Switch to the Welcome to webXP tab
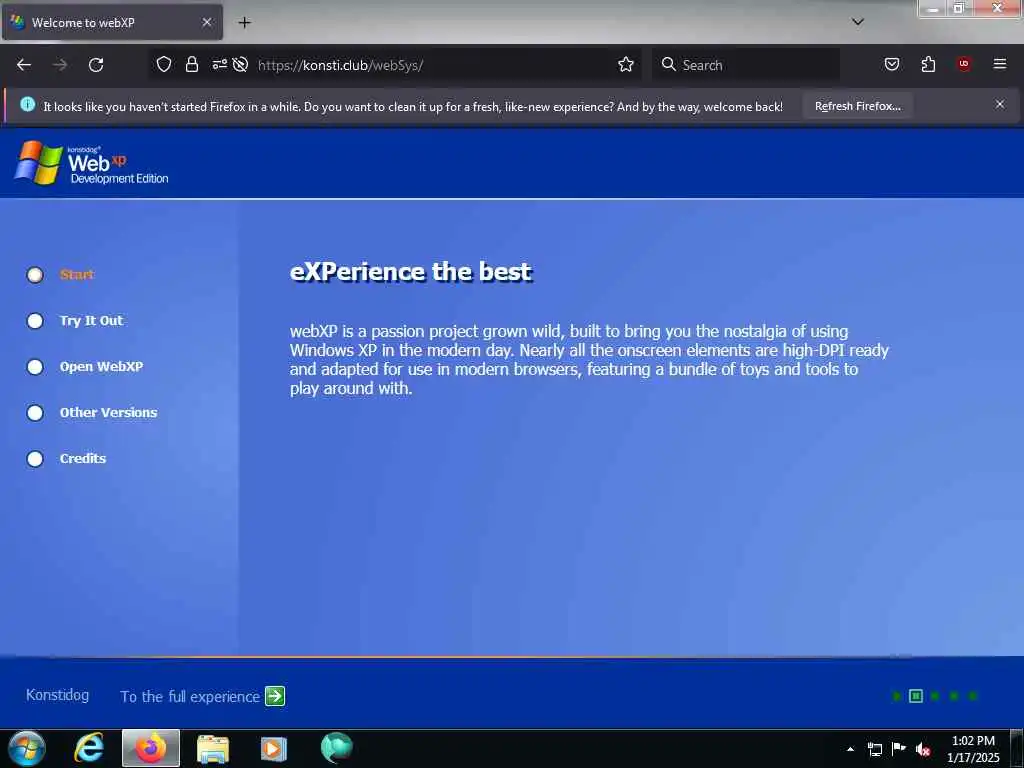1024x768 pixels. tap(112, 22)
